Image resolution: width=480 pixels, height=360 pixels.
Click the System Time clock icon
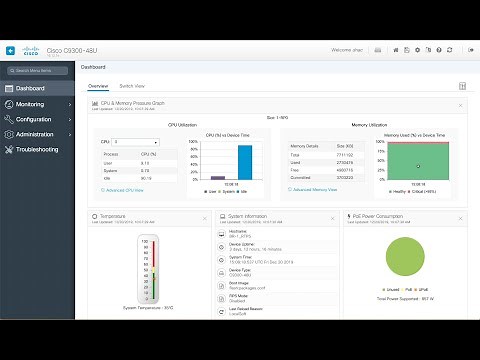(x=222, y=260)
